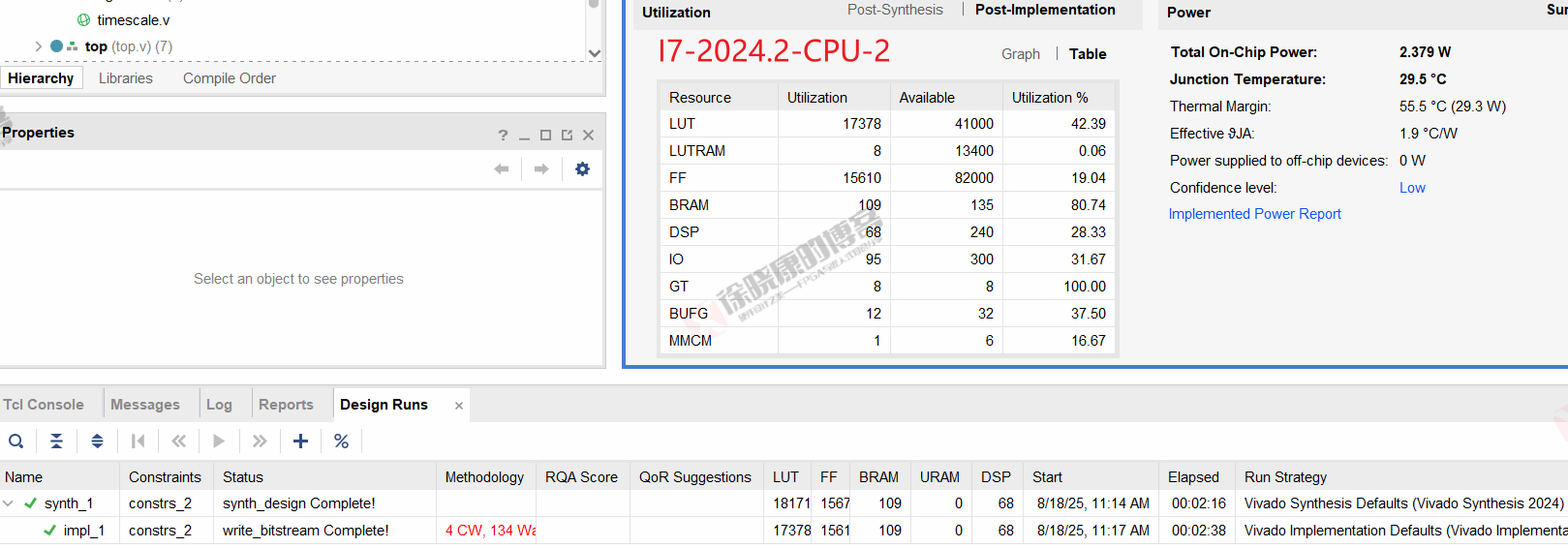Select the impl_1 run row
1568x548 pixels.
pos(784,531)
